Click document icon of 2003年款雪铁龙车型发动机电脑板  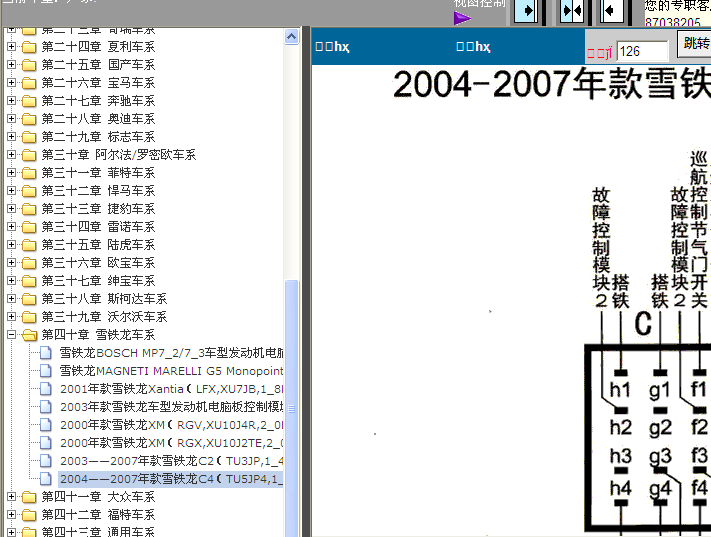pyautogui.click(x=46, y=407)
